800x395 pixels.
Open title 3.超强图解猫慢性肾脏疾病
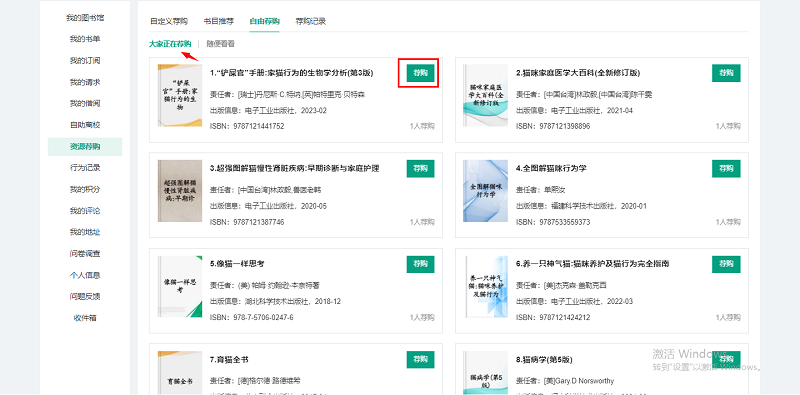point(294,168)
